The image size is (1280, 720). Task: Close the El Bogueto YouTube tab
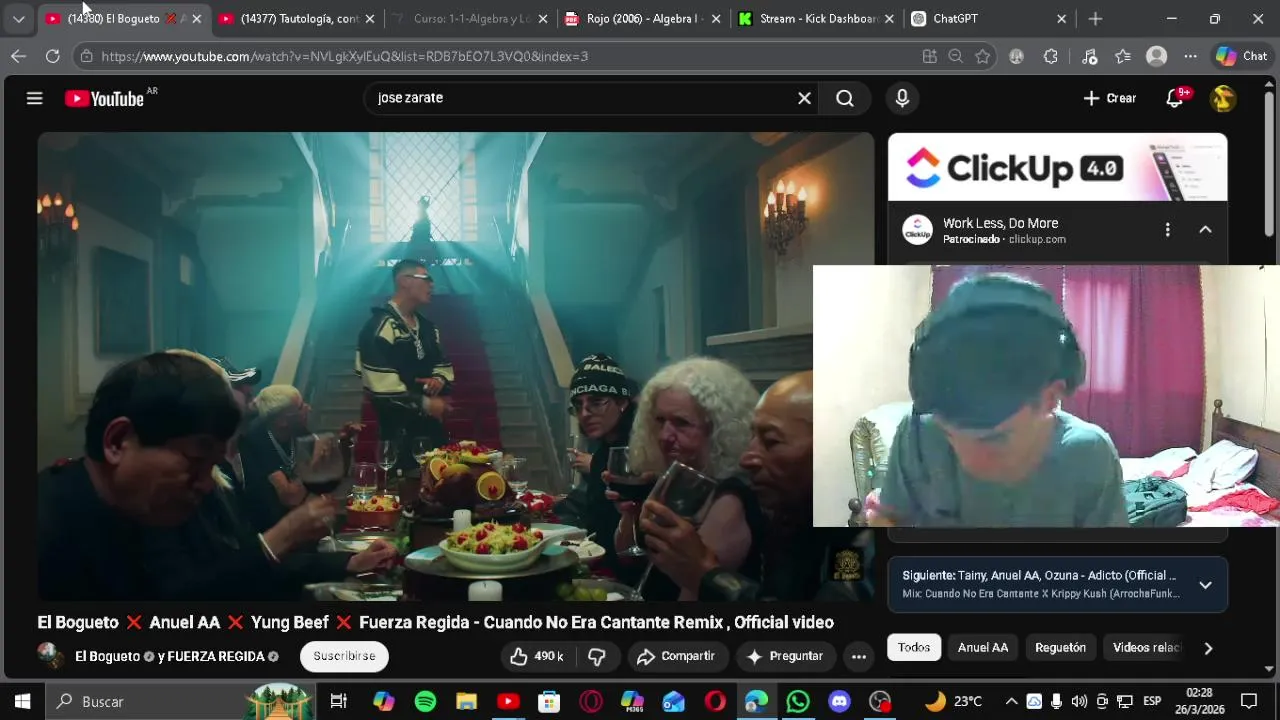(196, 19)
